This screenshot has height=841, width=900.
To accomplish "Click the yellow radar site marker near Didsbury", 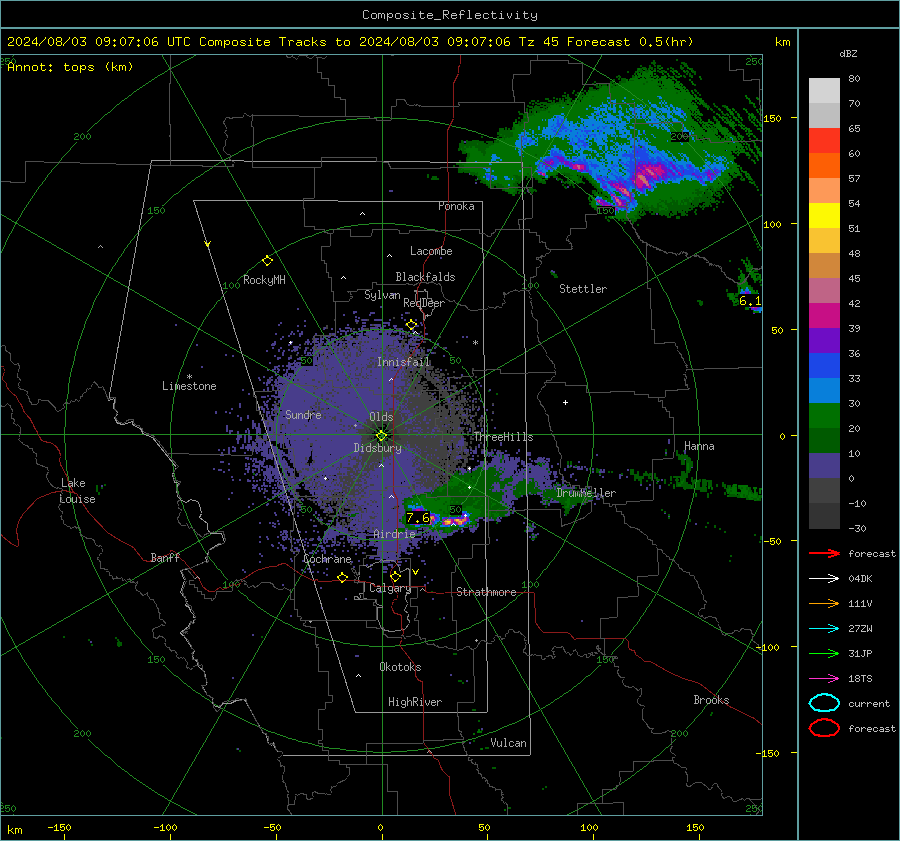I will point(381,436).
